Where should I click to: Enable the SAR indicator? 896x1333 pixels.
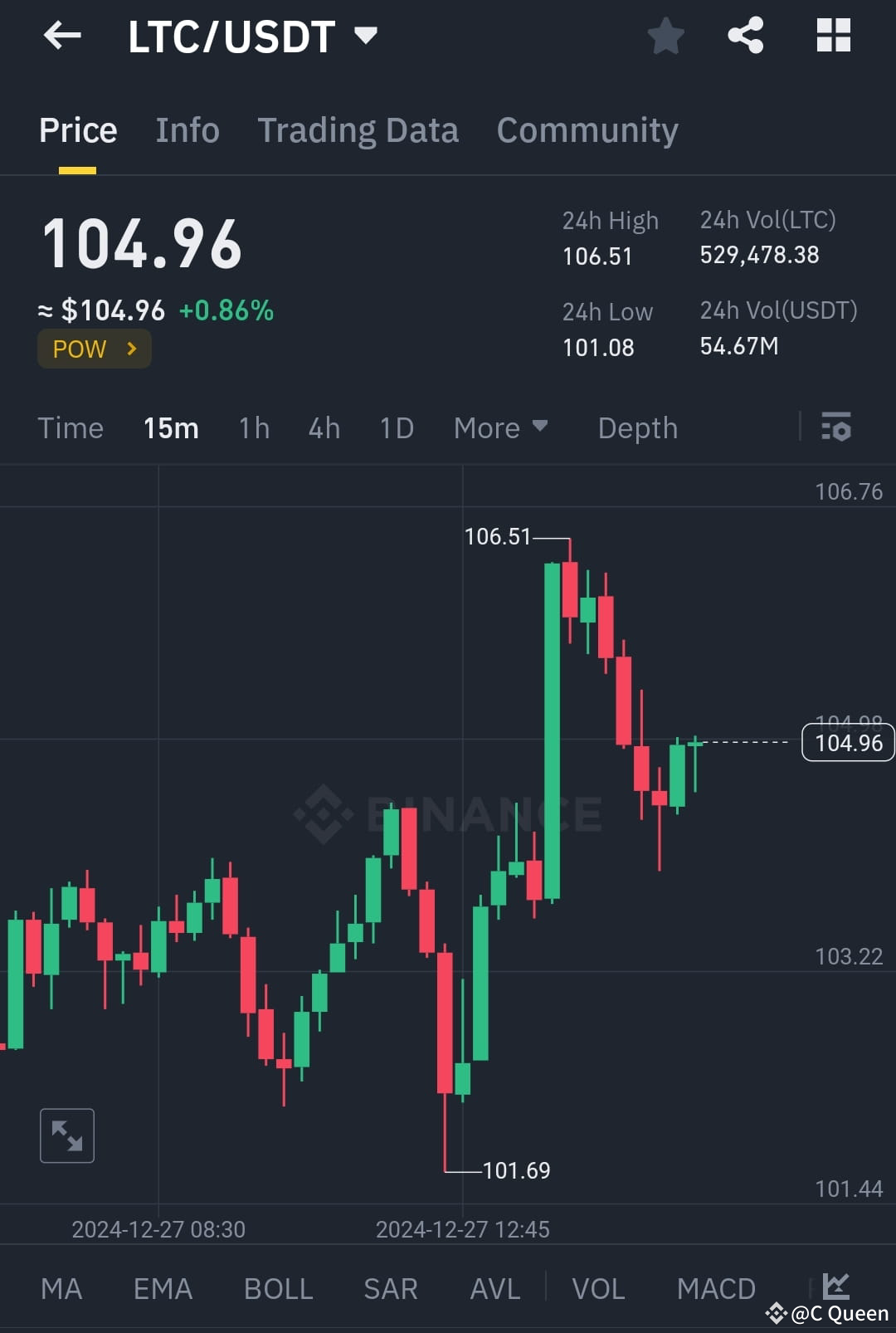(x=389, y=1287)
